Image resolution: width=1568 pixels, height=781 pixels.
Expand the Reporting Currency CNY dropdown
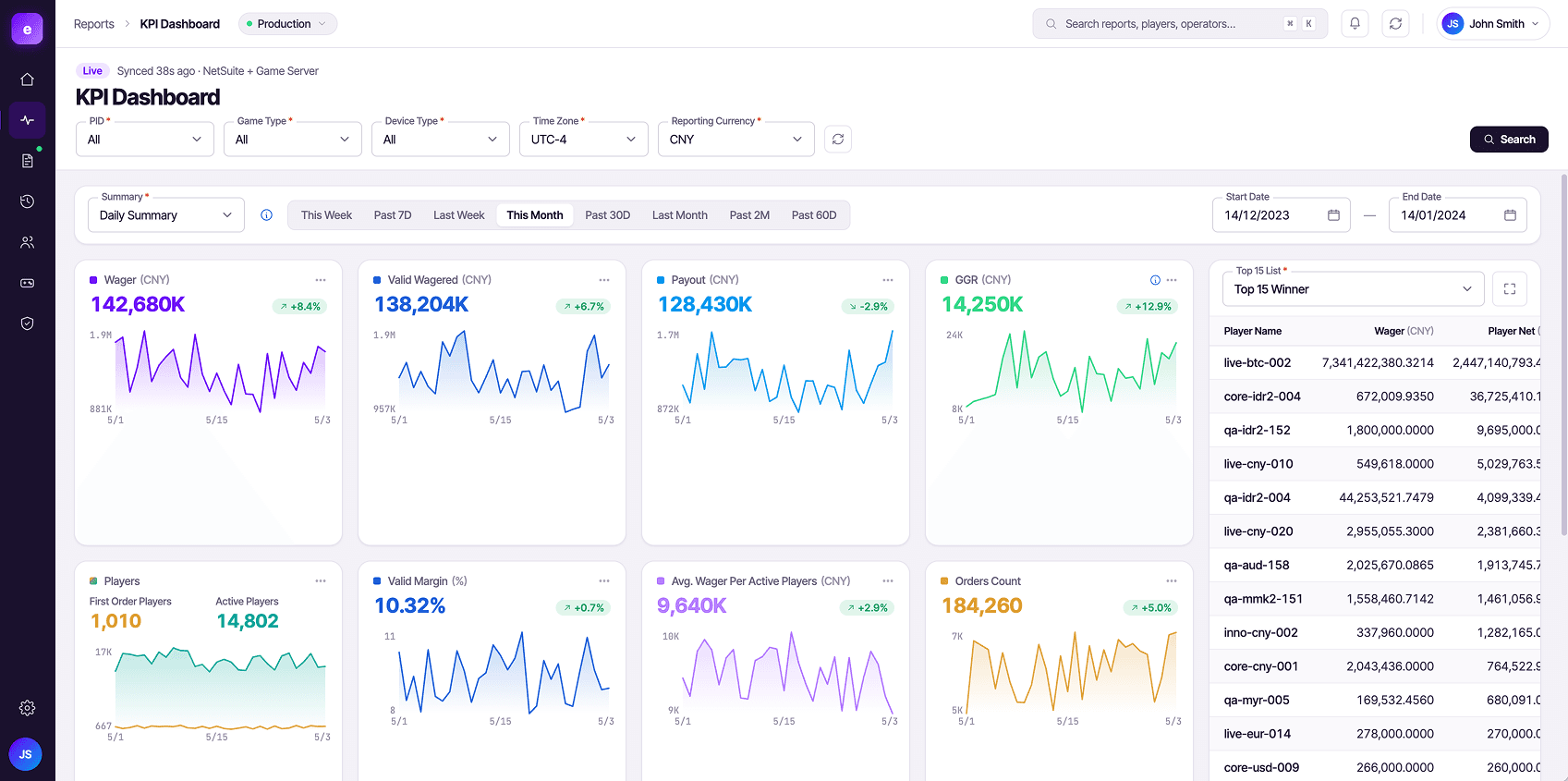736,140
